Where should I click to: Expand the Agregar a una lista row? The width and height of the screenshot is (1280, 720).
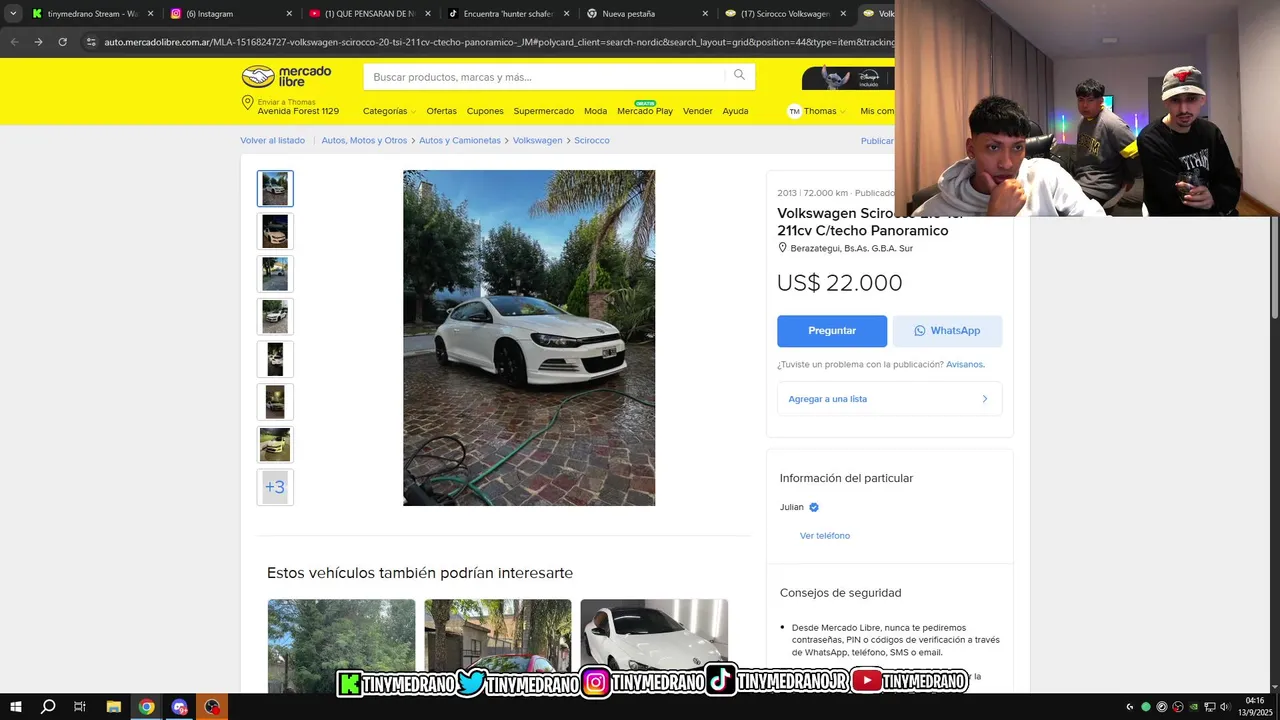[x=889, y=399]
